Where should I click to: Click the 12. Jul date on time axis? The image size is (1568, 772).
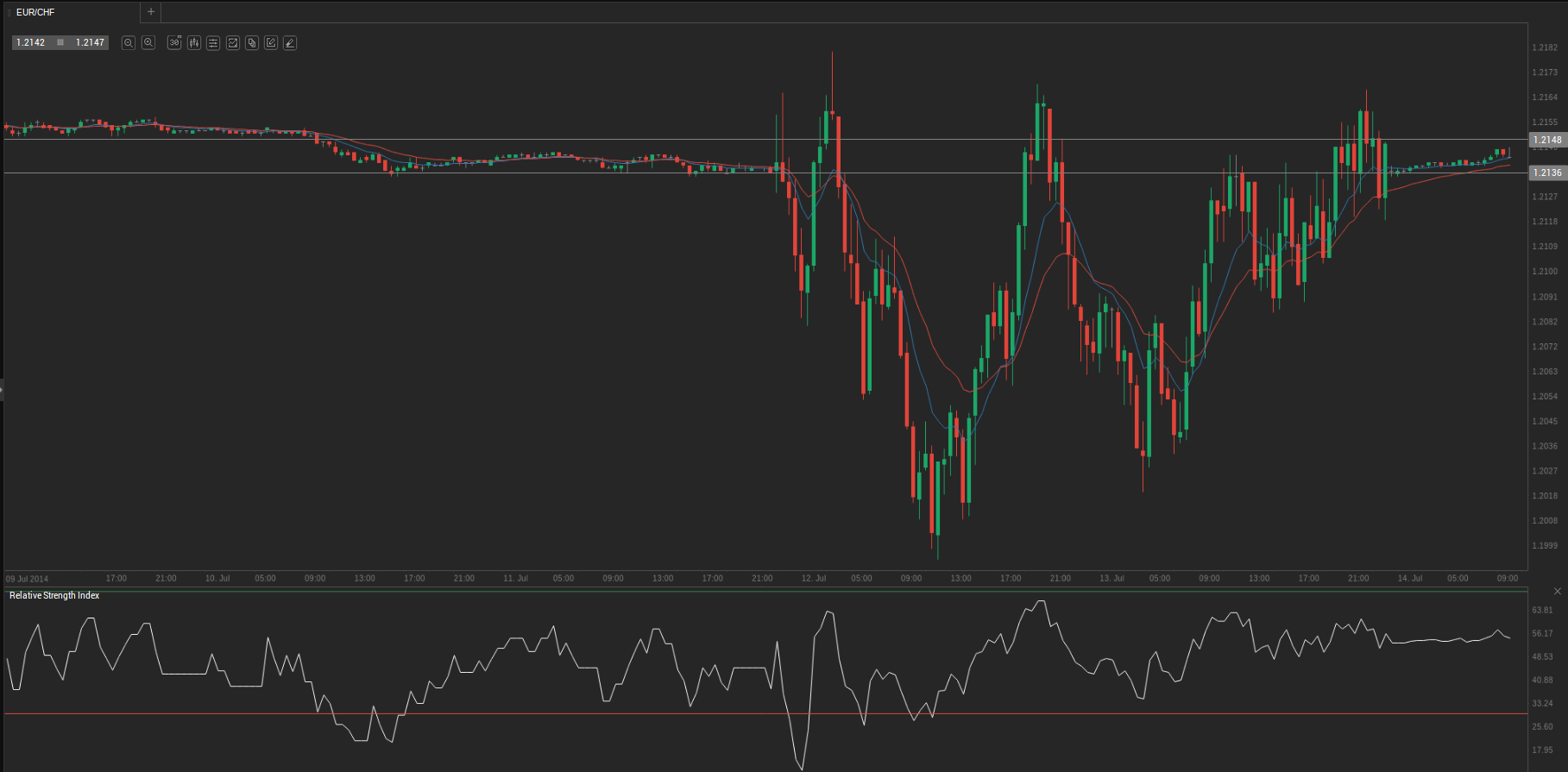click(x=813, y=578)
